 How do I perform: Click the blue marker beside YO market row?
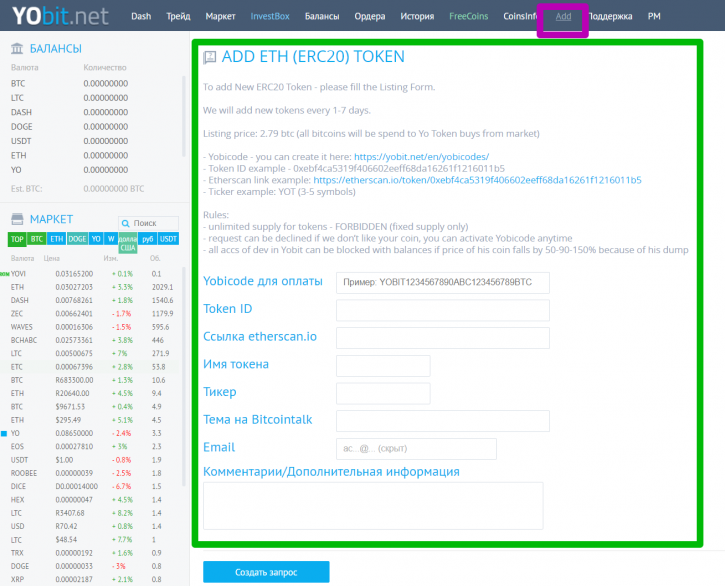tap(4, 433)
